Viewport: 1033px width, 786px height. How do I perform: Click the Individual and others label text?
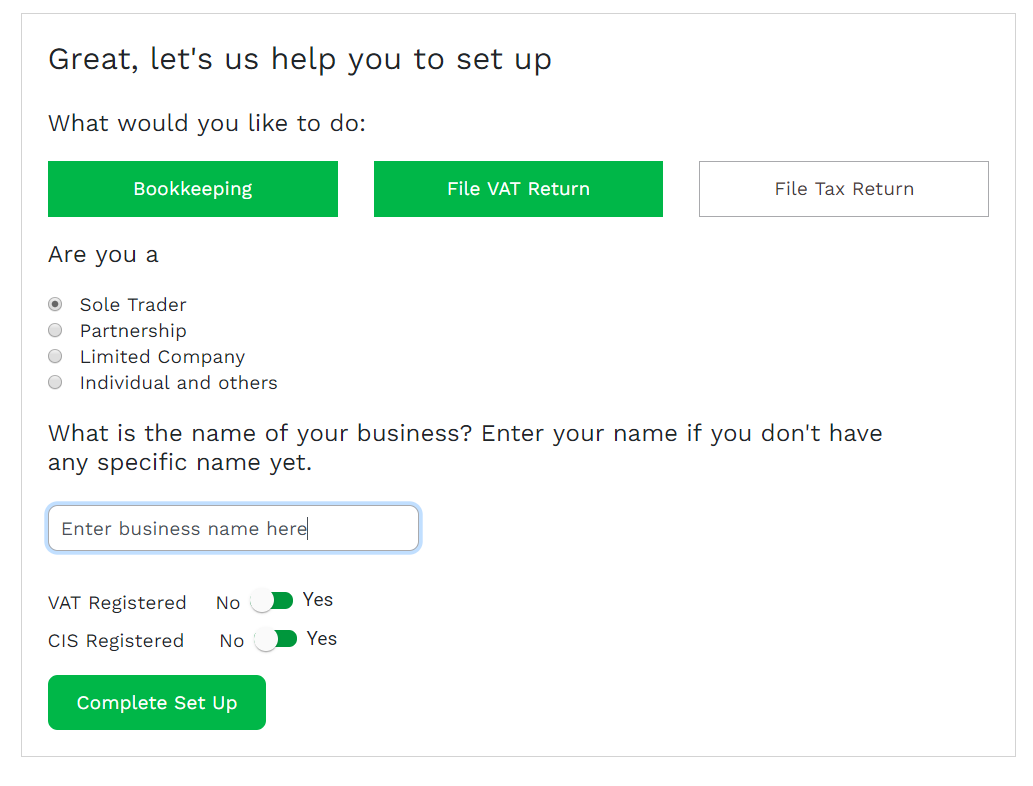[x=178, y=383]
